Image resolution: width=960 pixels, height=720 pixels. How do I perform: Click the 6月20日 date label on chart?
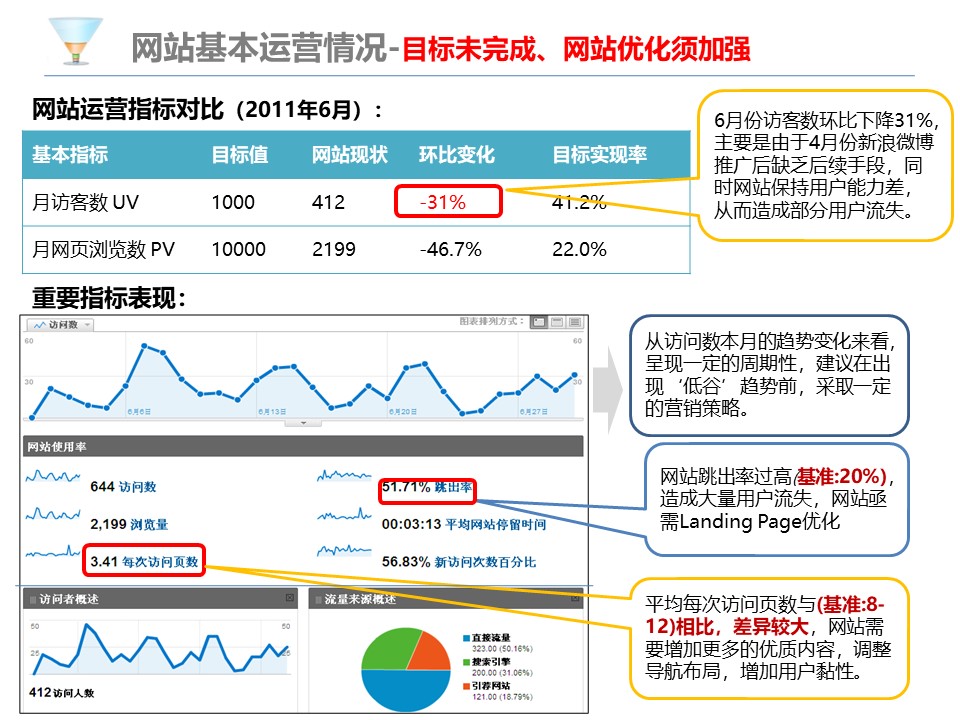(x=403, y=412)
